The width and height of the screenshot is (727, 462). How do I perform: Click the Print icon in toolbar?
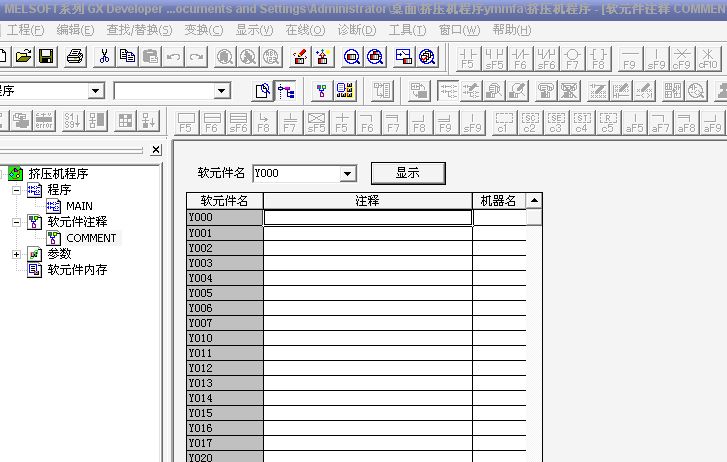75,57
